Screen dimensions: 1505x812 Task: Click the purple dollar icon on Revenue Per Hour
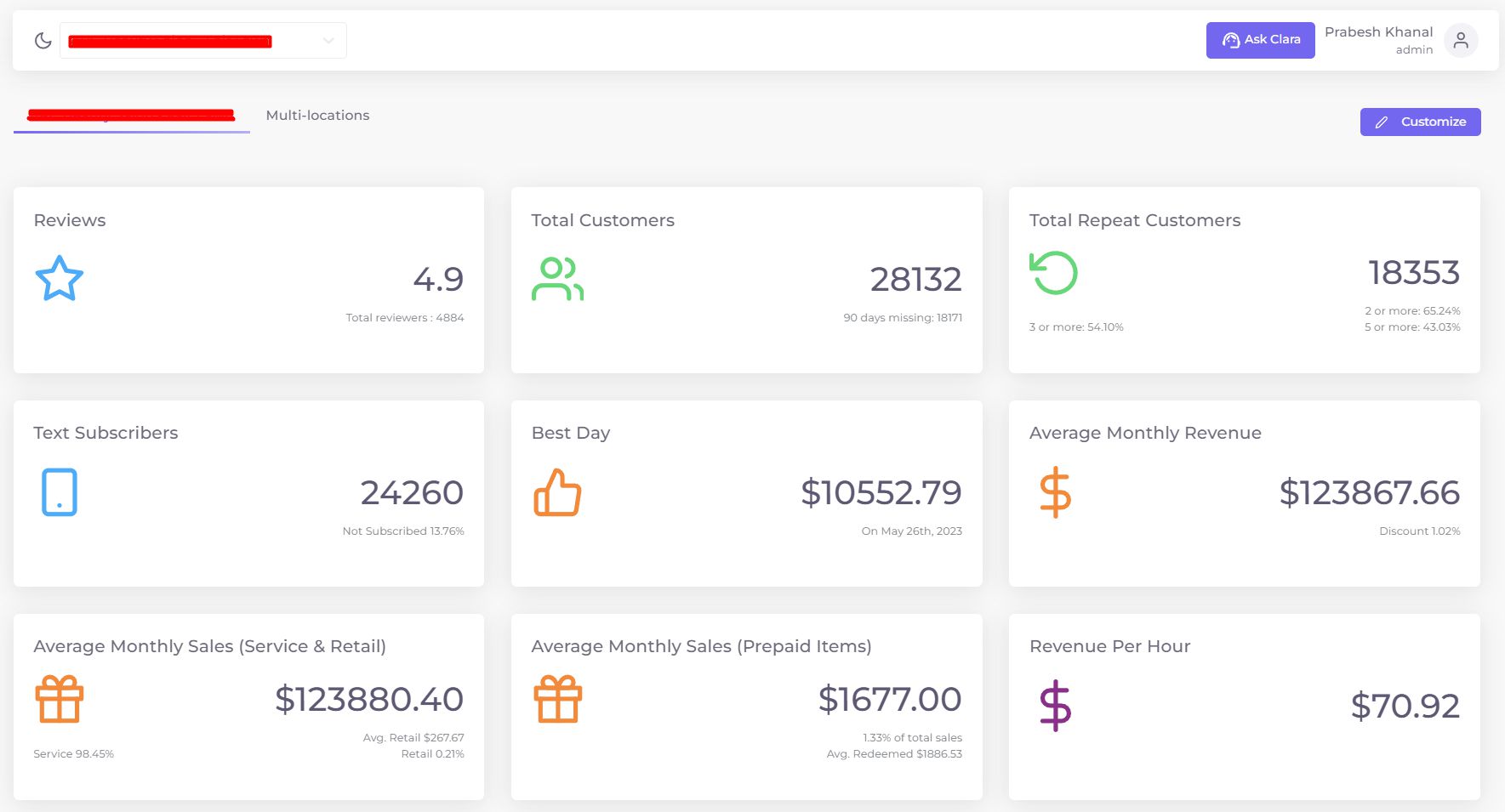(1054, 704)
